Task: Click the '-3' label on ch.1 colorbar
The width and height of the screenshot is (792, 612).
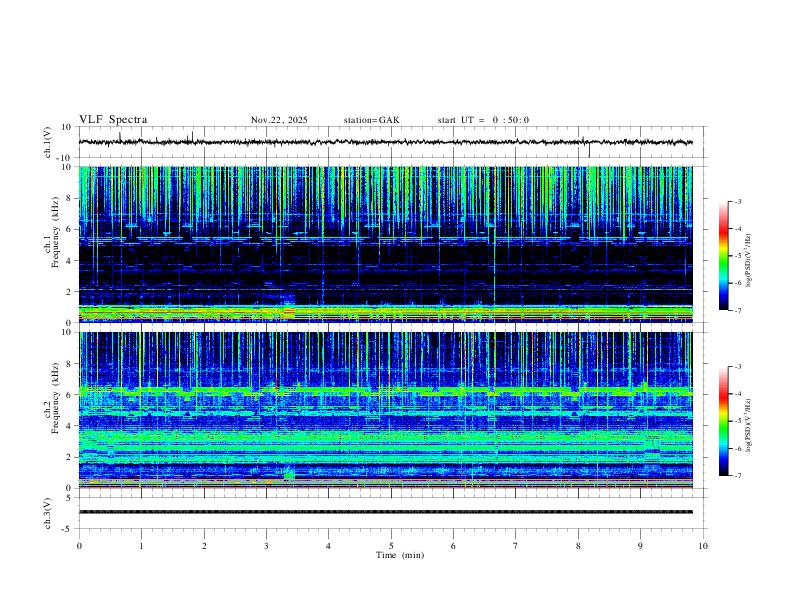Action: coord(737,201)
